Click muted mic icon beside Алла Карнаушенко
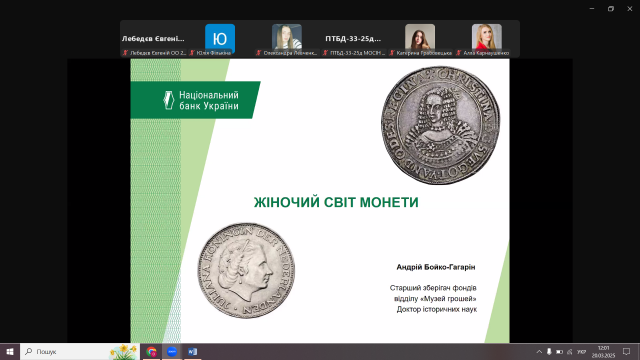This screenshot has height=360, width=640. pos(458,53)
